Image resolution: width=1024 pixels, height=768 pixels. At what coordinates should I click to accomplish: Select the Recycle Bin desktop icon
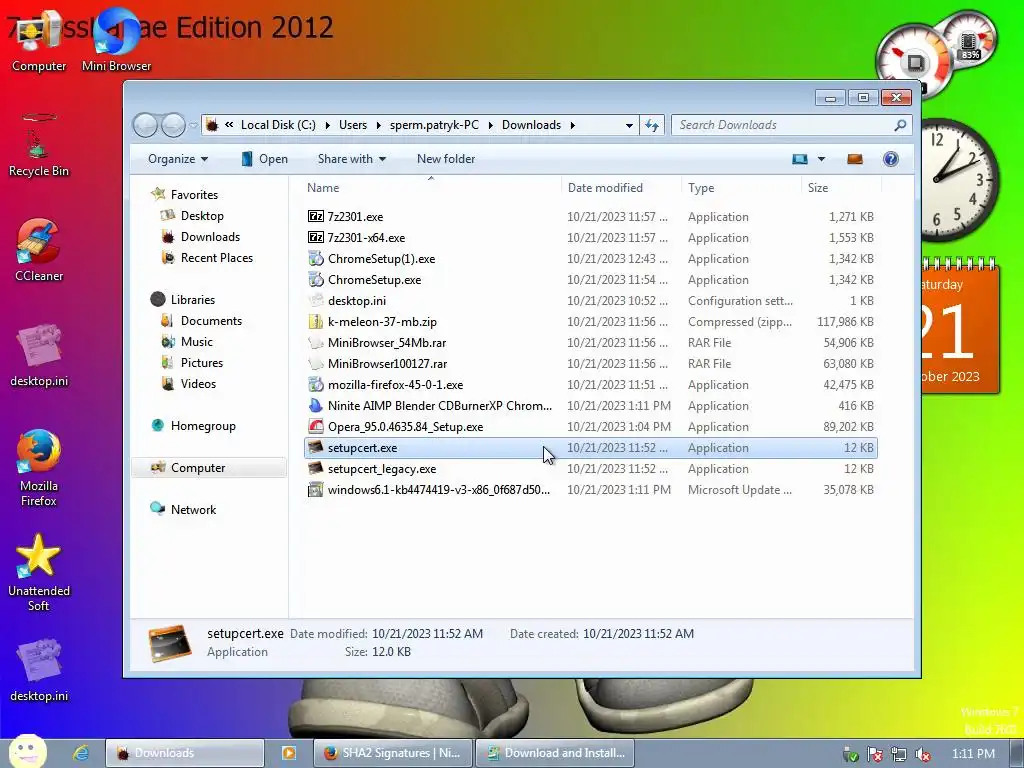39,145
